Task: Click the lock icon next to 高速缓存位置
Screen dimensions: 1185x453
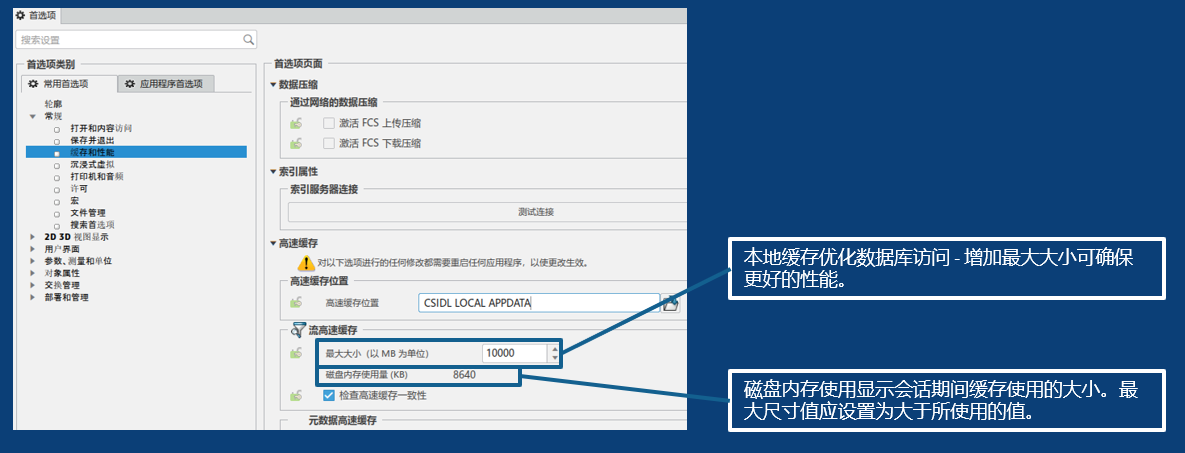Action: coord(296,302)
